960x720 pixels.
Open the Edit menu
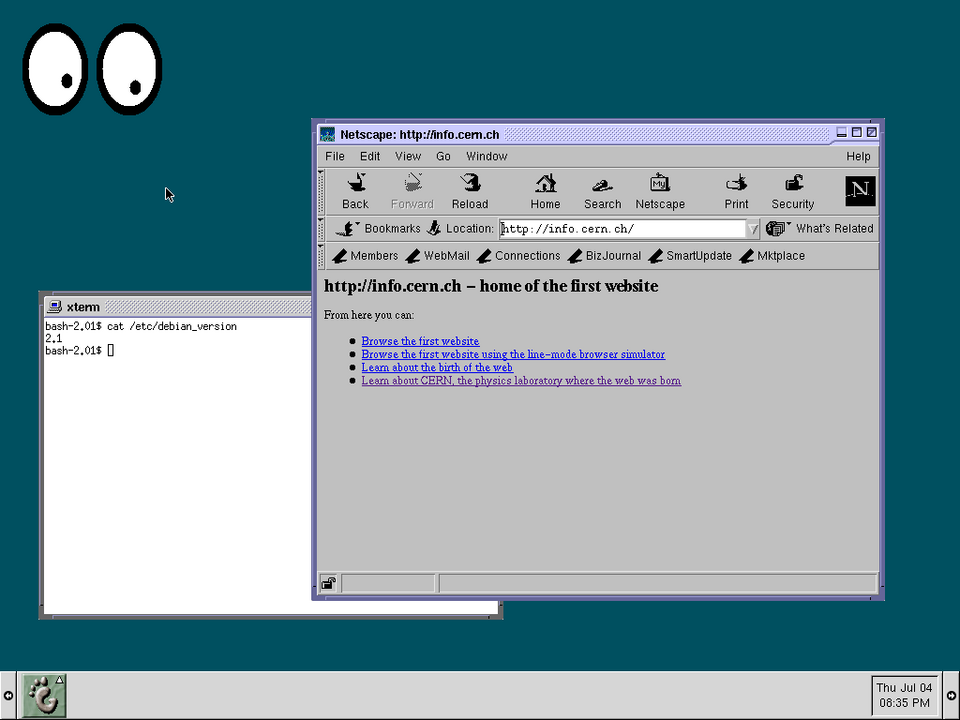(x=370, y=156)
